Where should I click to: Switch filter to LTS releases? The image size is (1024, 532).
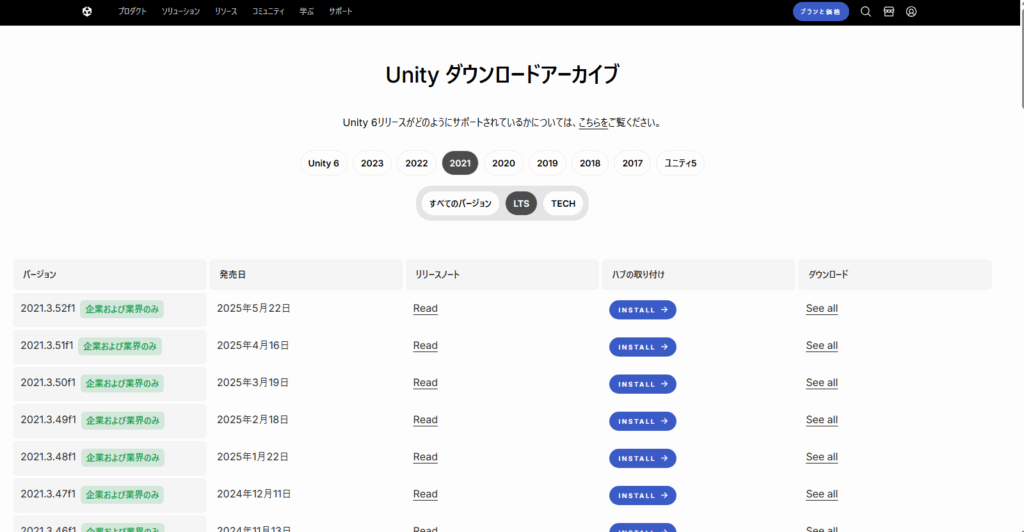521,204
